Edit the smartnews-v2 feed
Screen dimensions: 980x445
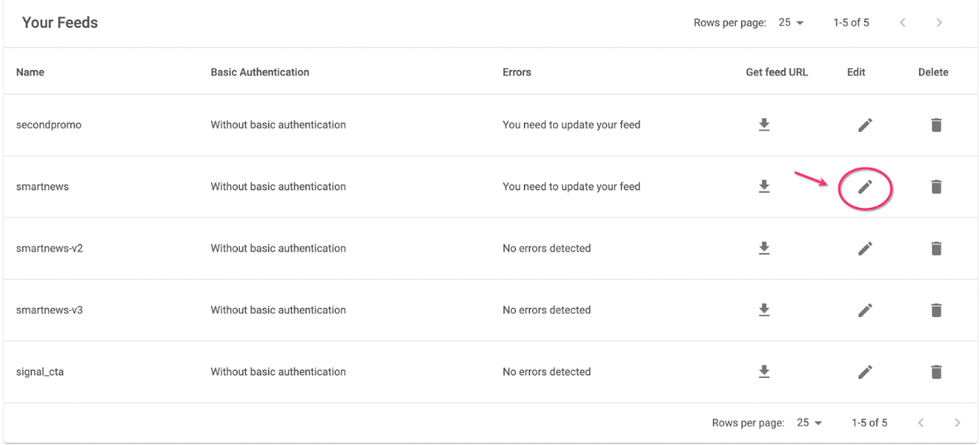(x=865, y=249)
